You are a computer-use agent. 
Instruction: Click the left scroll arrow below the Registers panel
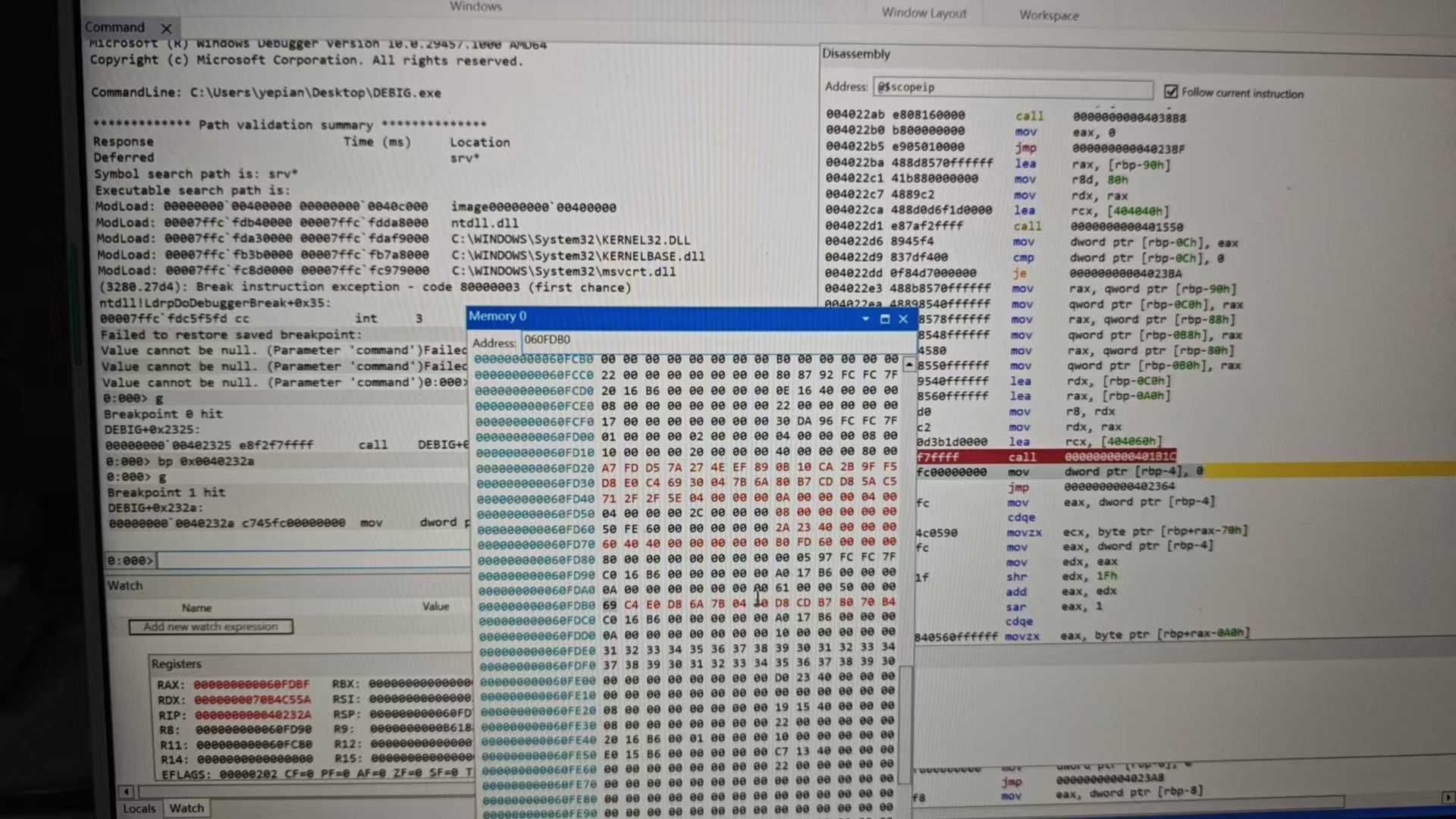[x=126, y=791]
